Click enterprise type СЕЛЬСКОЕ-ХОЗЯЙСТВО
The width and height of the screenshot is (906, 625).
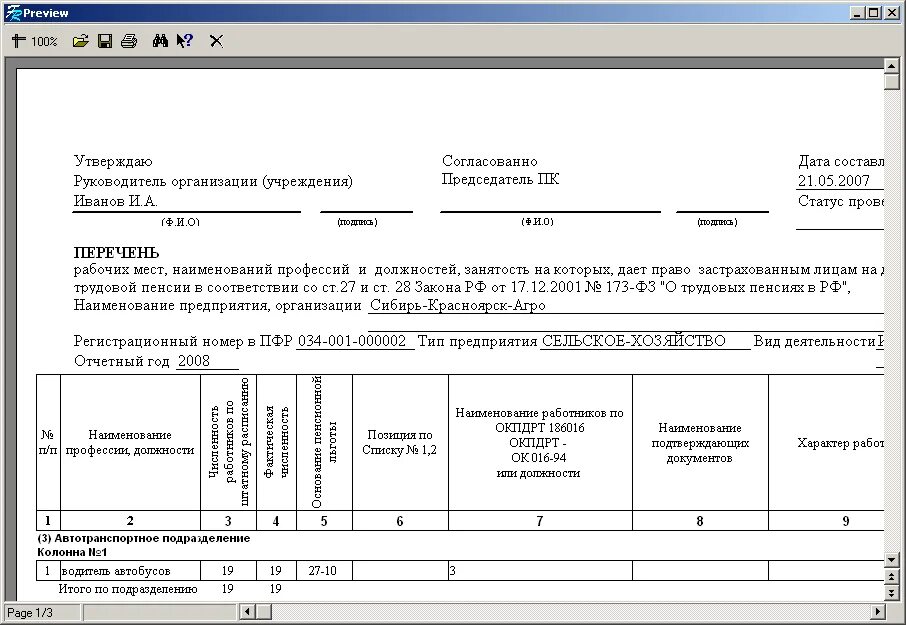[633, 341]
